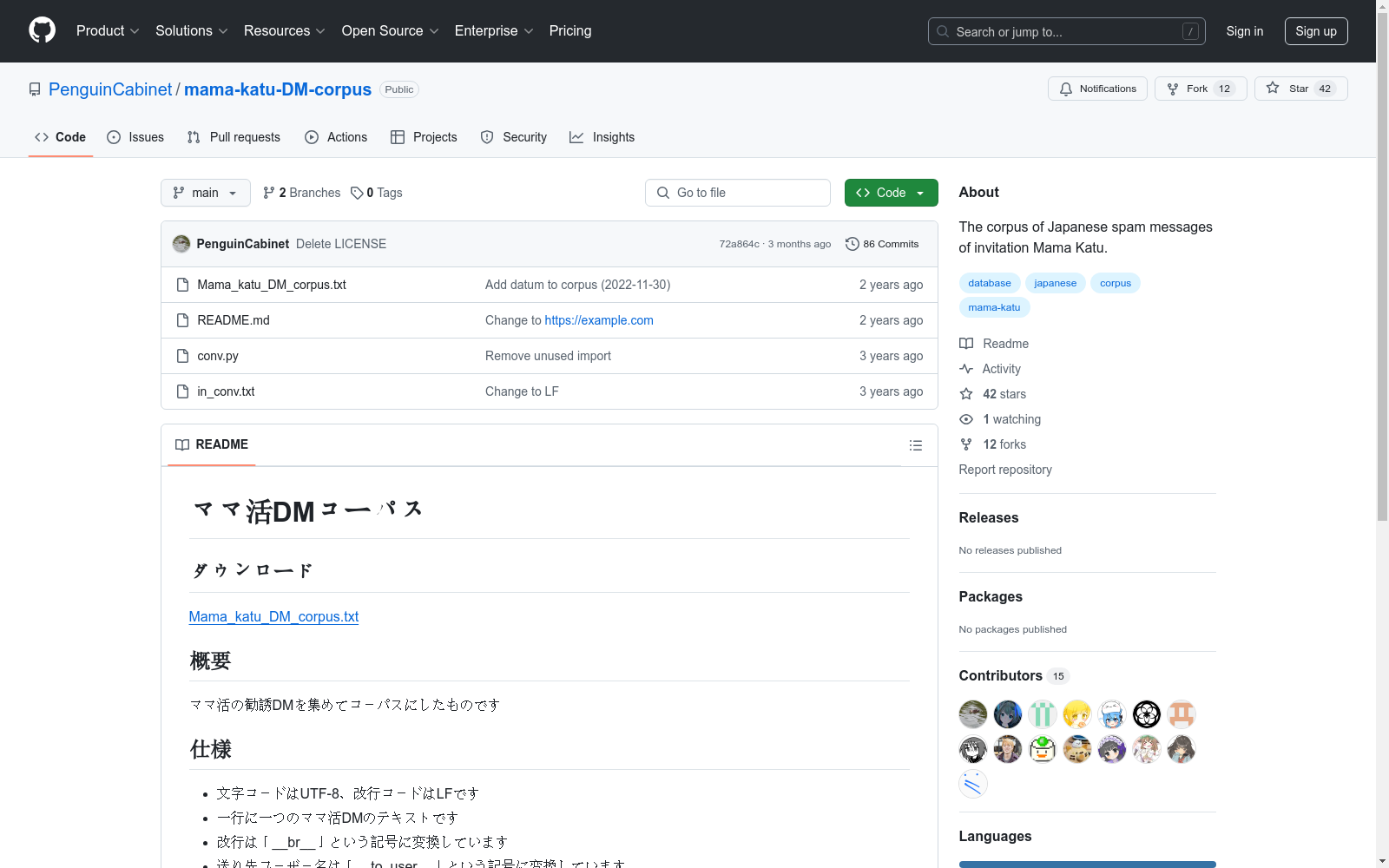
Task: Click the database topic tag
Action: click(x=990, y=283)
